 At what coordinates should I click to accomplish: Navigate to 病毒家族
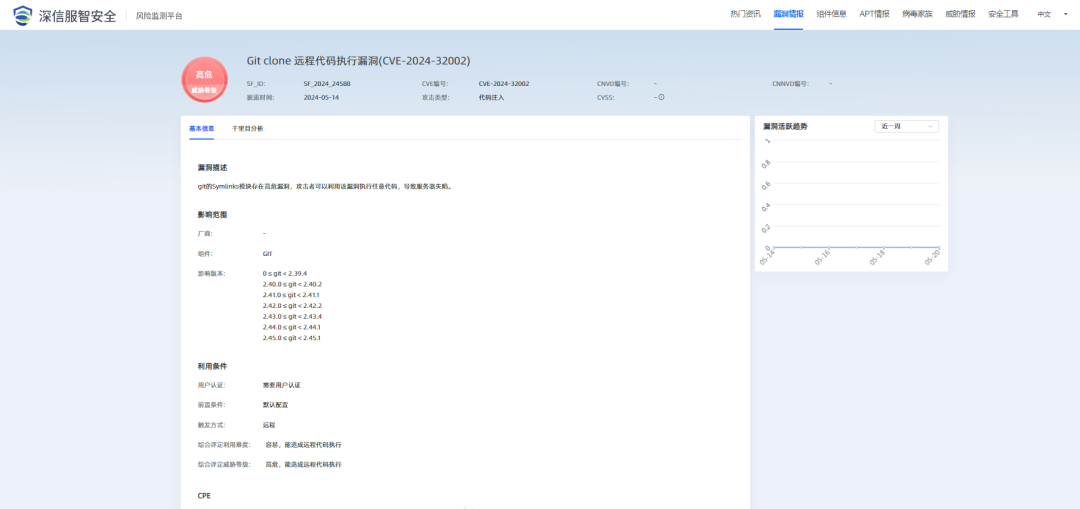click(x=917, y=14)
